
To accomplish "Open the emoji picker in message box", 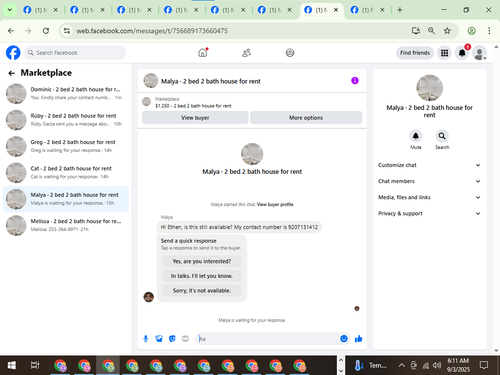I will [344, 339].
